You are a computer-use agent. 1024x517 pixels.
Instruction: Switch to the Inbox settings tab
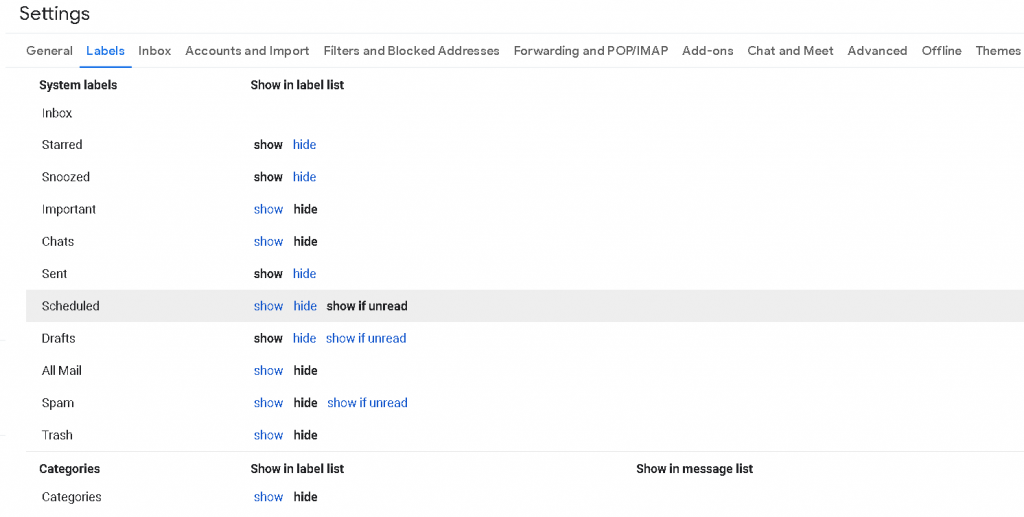click(x=154, y=51)
